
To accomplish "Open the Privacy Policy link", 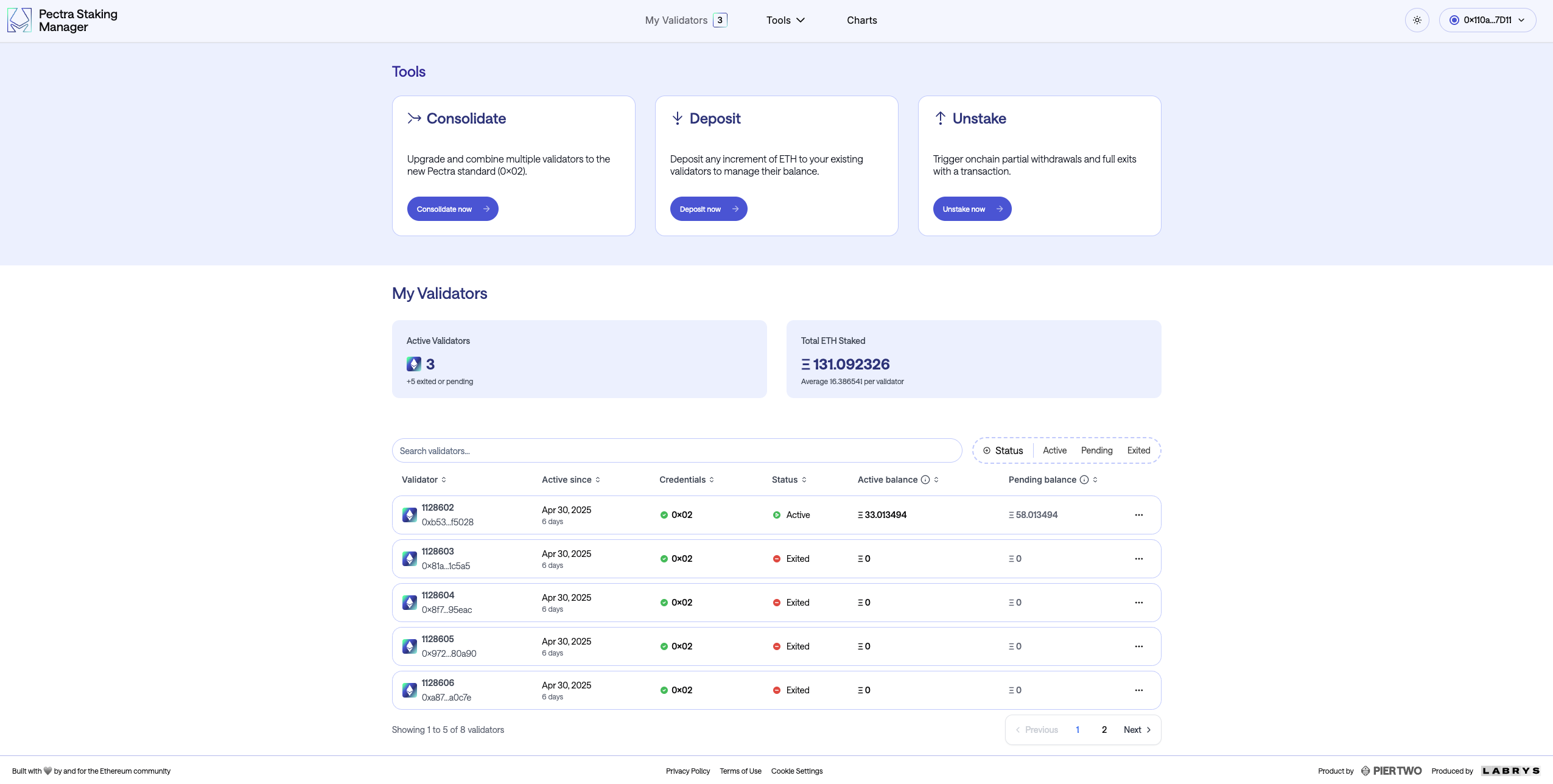I will [687, 771].
